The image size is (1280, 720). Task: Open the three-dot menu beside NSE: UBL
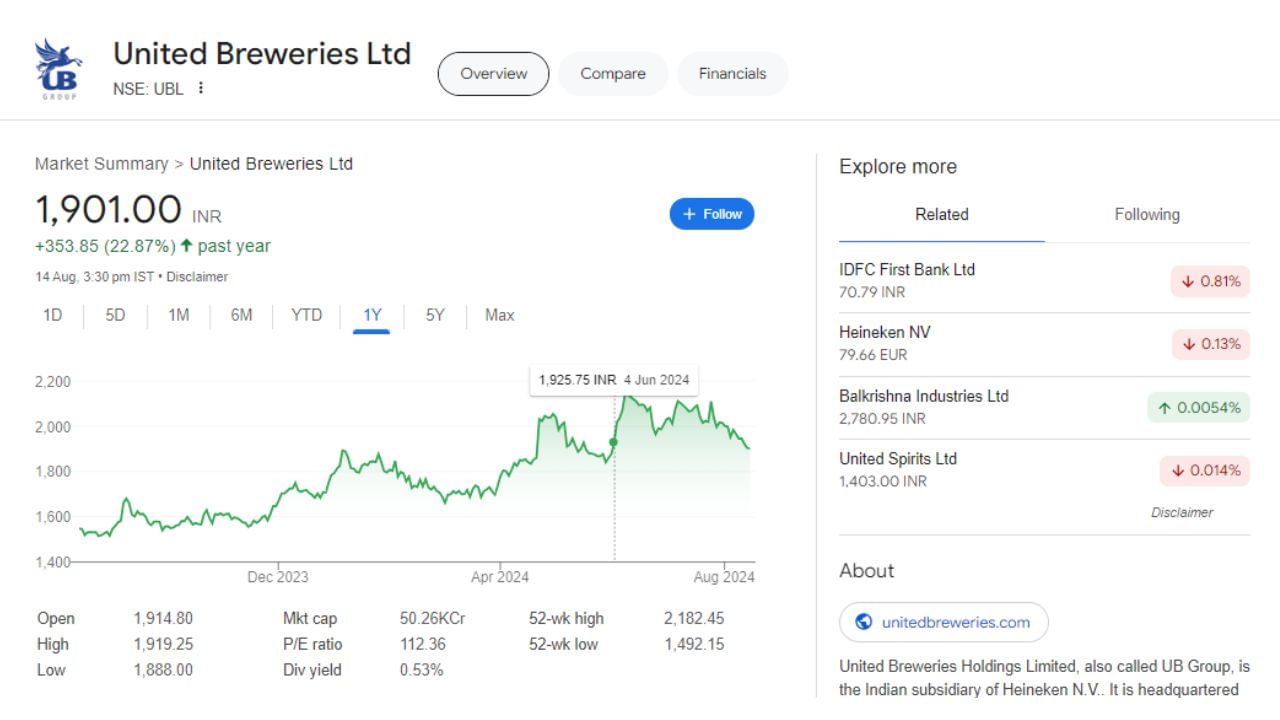coord(200,88)
